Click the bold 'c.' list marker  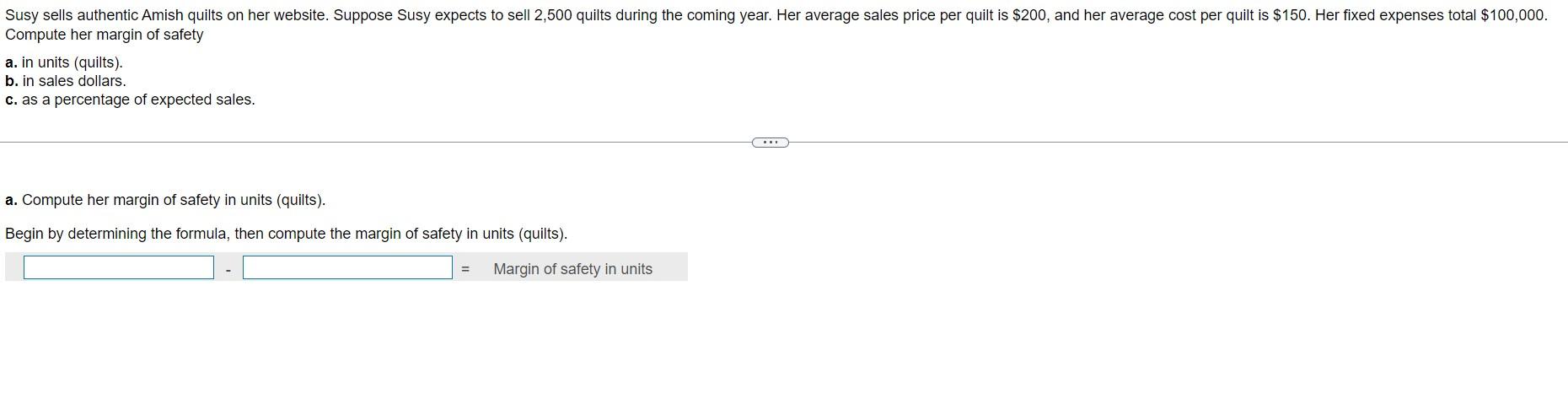coord(11,100)
